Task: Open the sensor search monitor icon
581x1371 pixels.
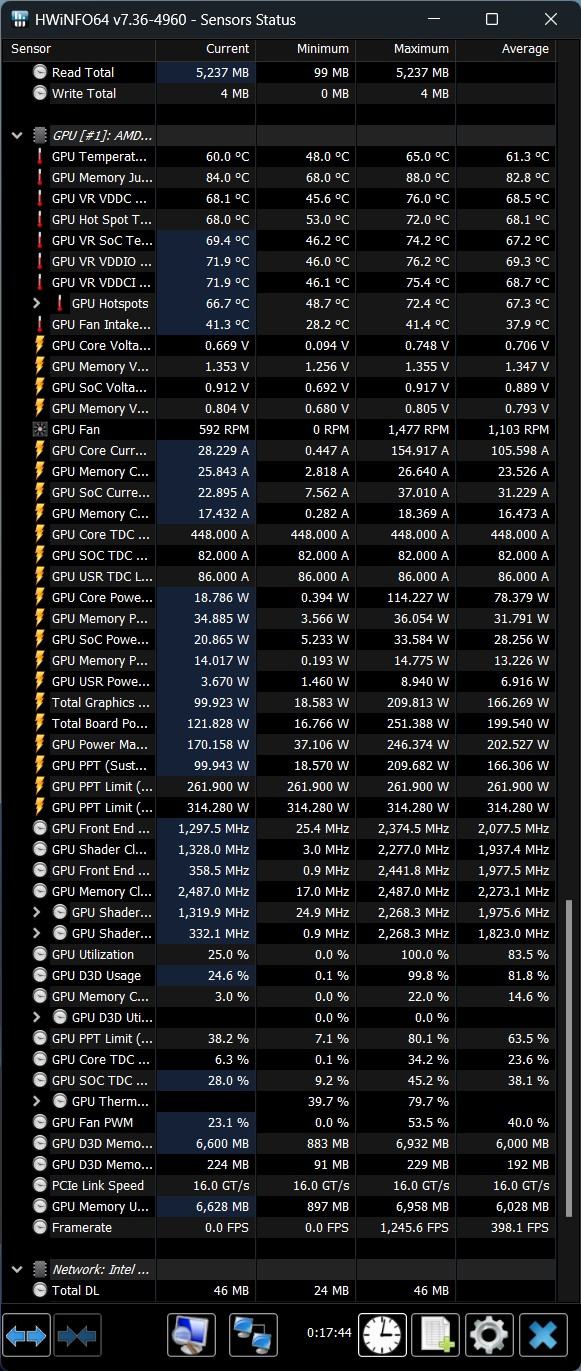Action: pos(190,1334)
